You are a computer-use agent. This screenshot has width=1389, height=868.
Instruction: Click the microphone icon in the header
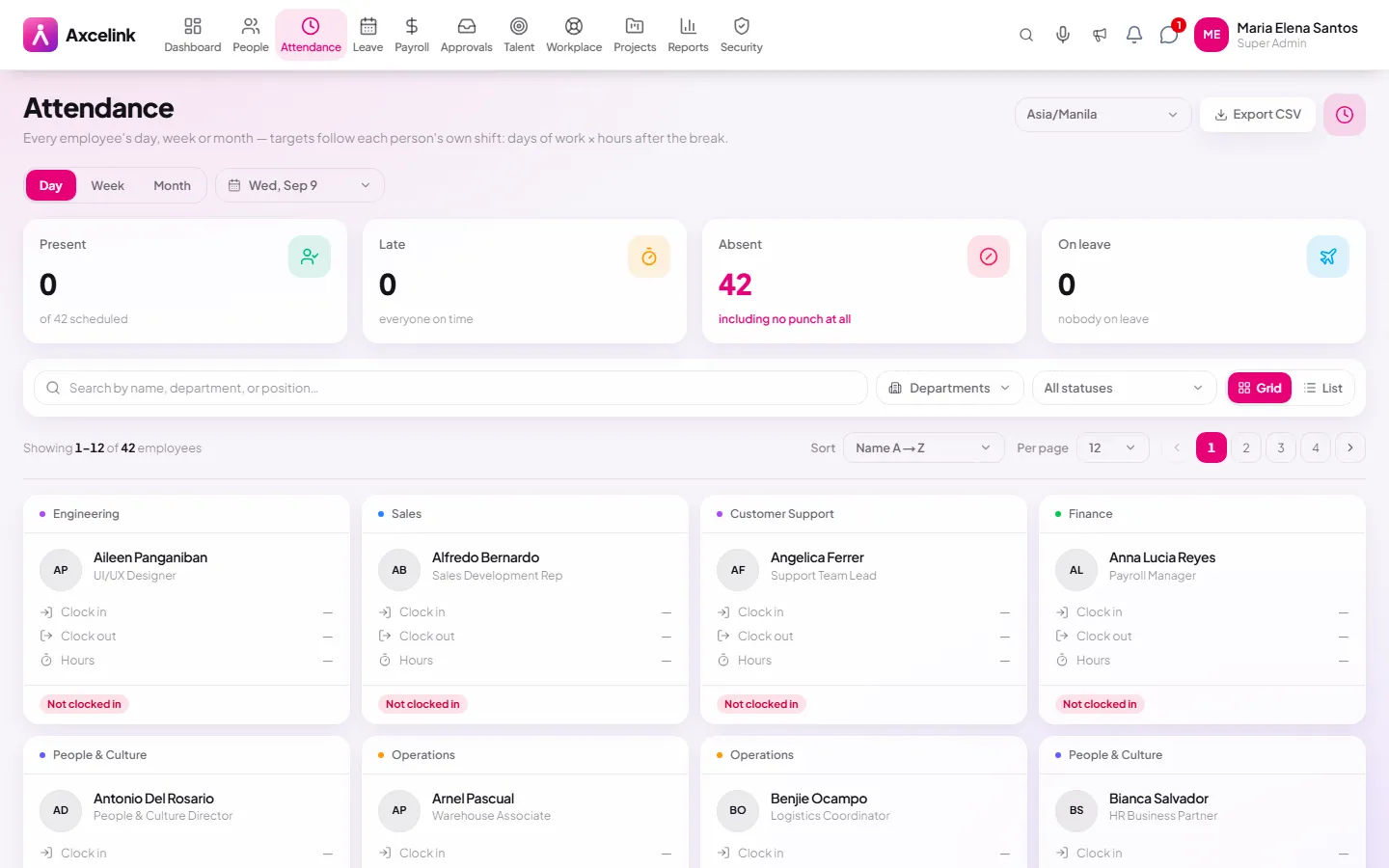pyautogui.click(x=1063, y=35)
